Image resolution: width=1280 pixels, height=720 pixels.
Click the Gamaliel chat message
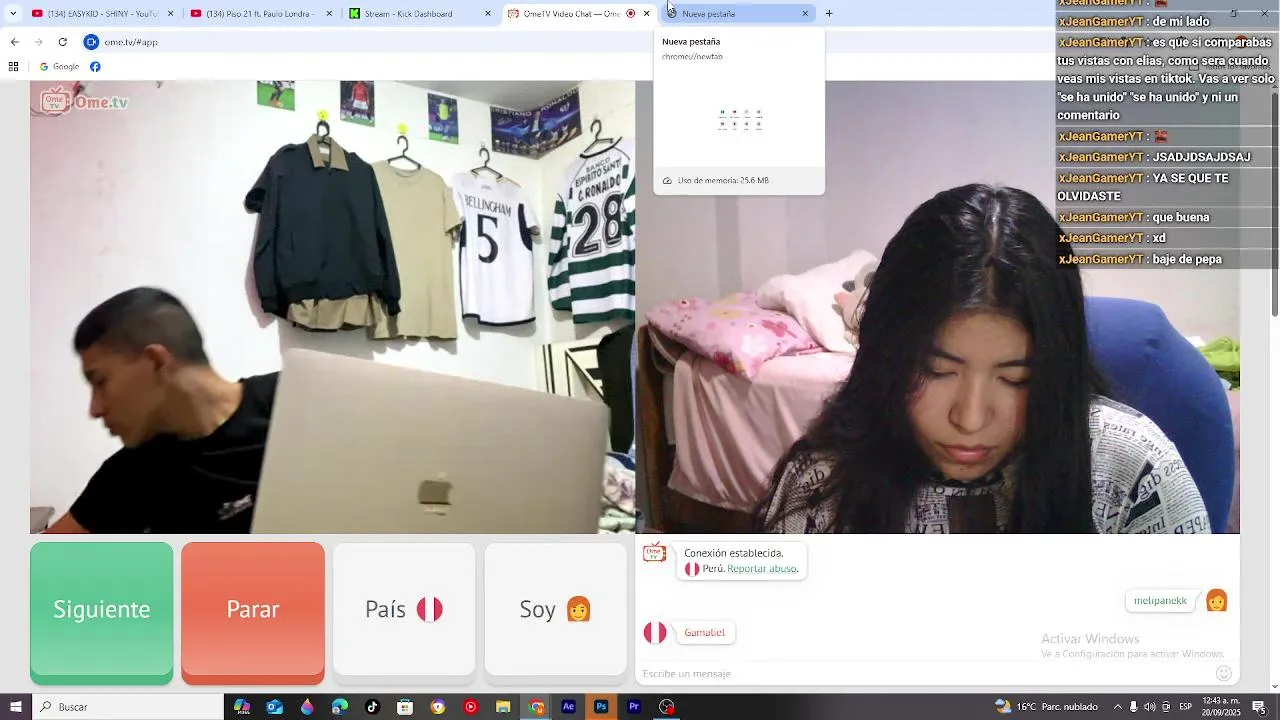click(x=705, y=632)
